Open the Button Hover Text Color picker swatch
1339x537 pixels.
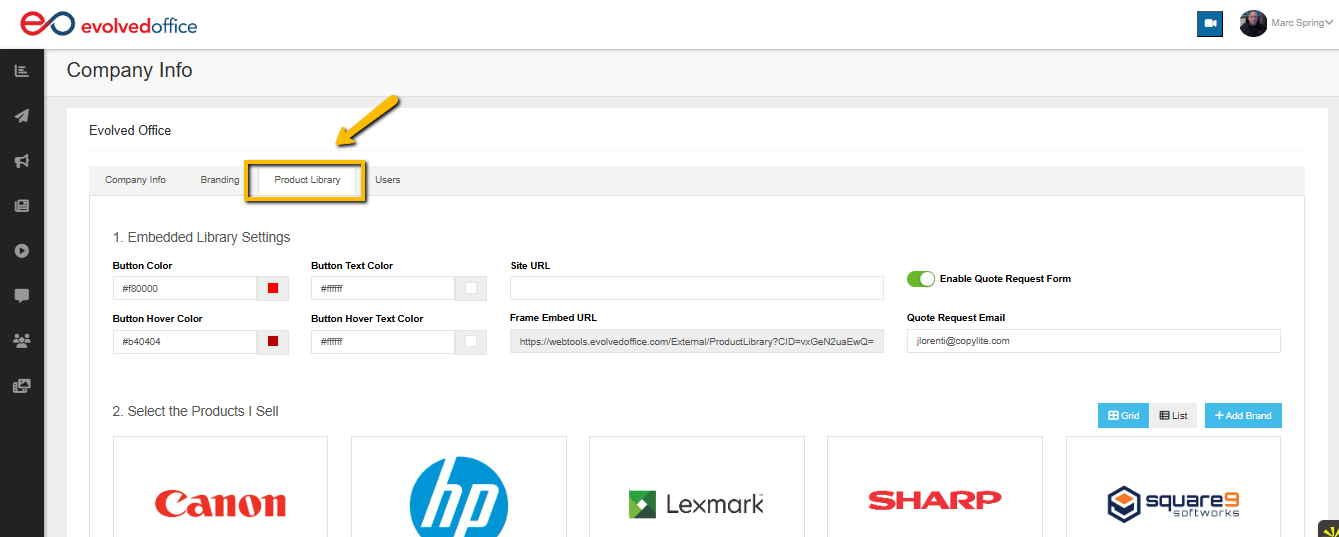coord(471,342)
